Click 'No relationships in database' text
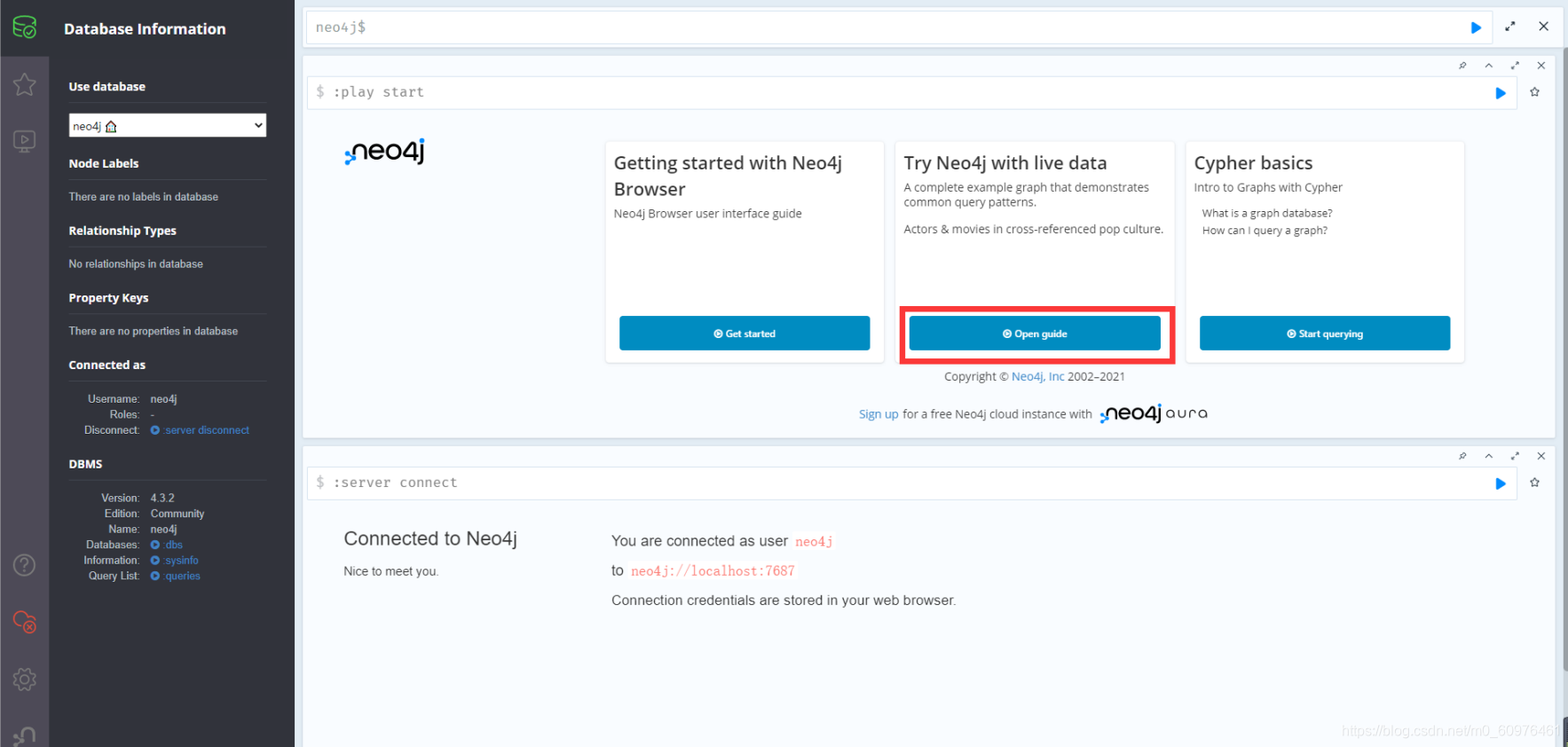 pyautogui.click(x=136, y=264)
